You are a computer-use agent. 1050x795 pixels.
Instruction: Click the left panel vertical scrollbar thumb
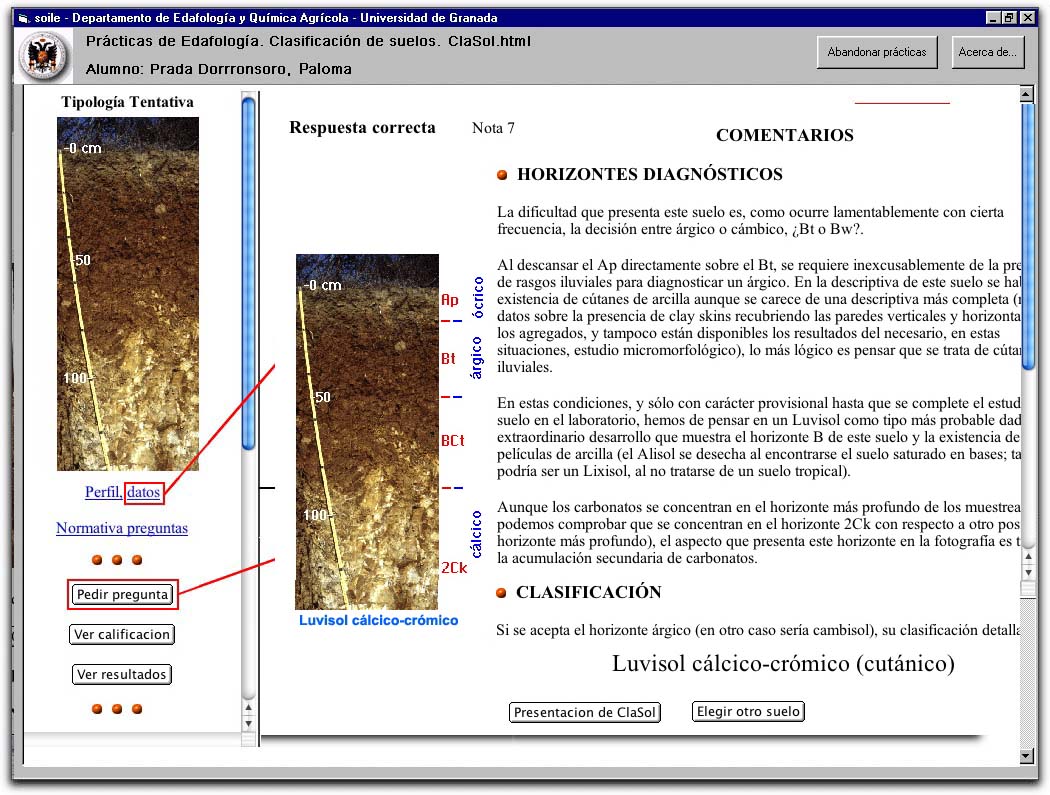tap(248, 273)
